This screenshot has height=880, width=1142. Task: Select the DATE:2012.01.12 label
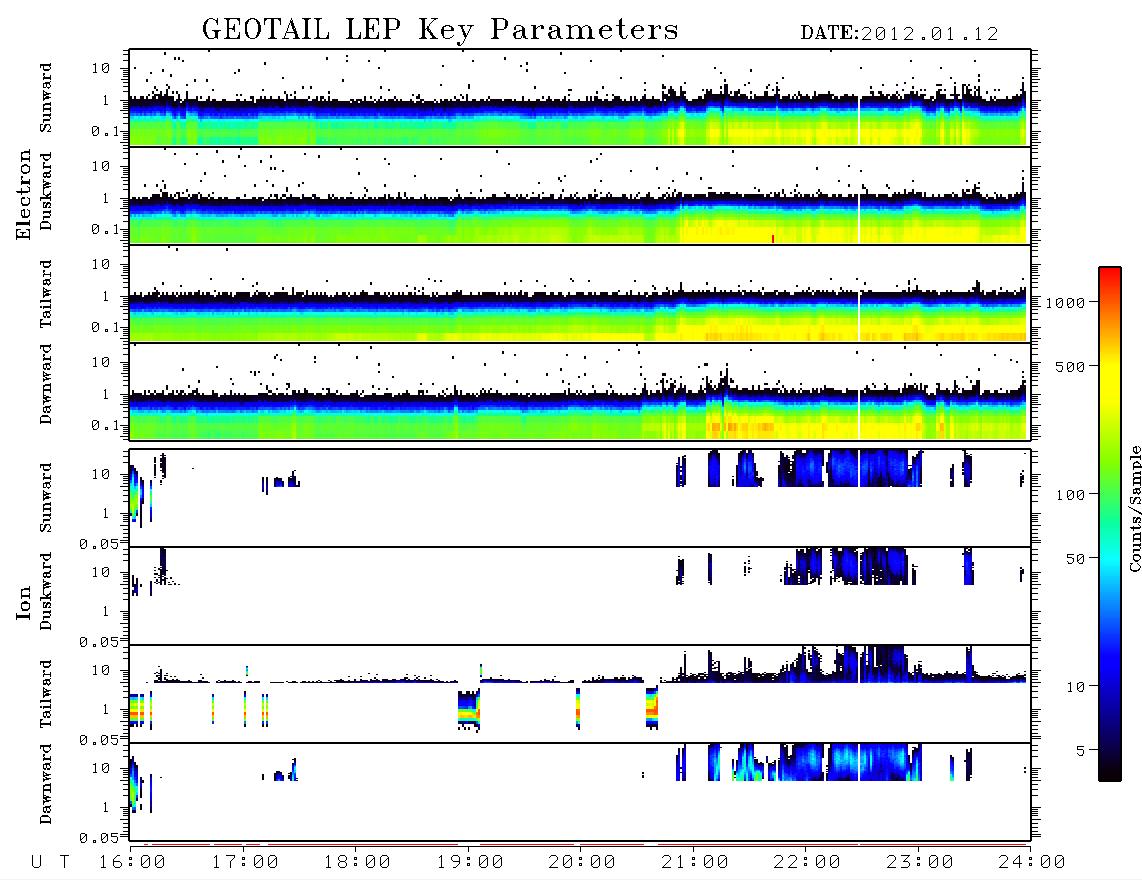[x=899, y=34]
